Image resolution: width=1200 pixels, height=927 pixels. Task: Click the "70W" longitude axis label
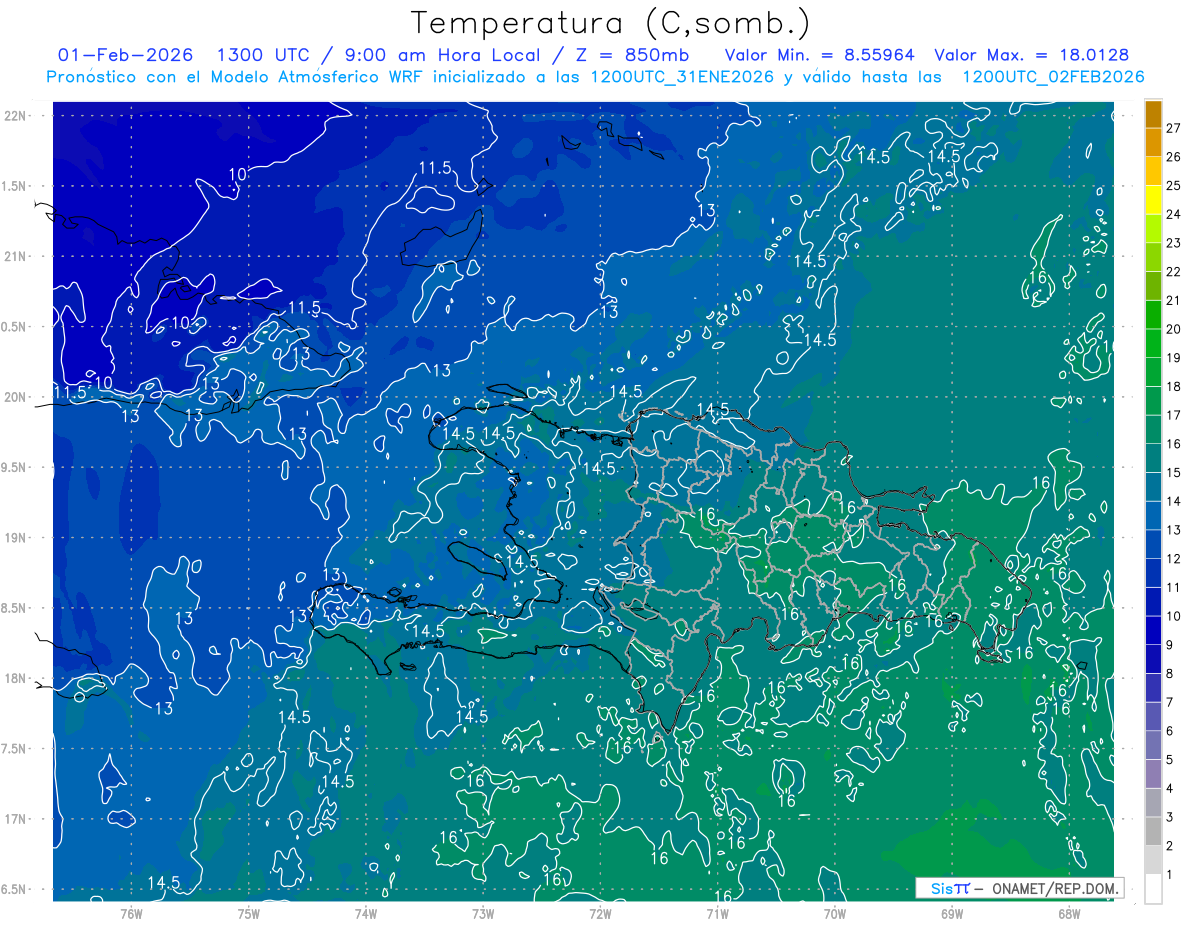pos(835,914)
